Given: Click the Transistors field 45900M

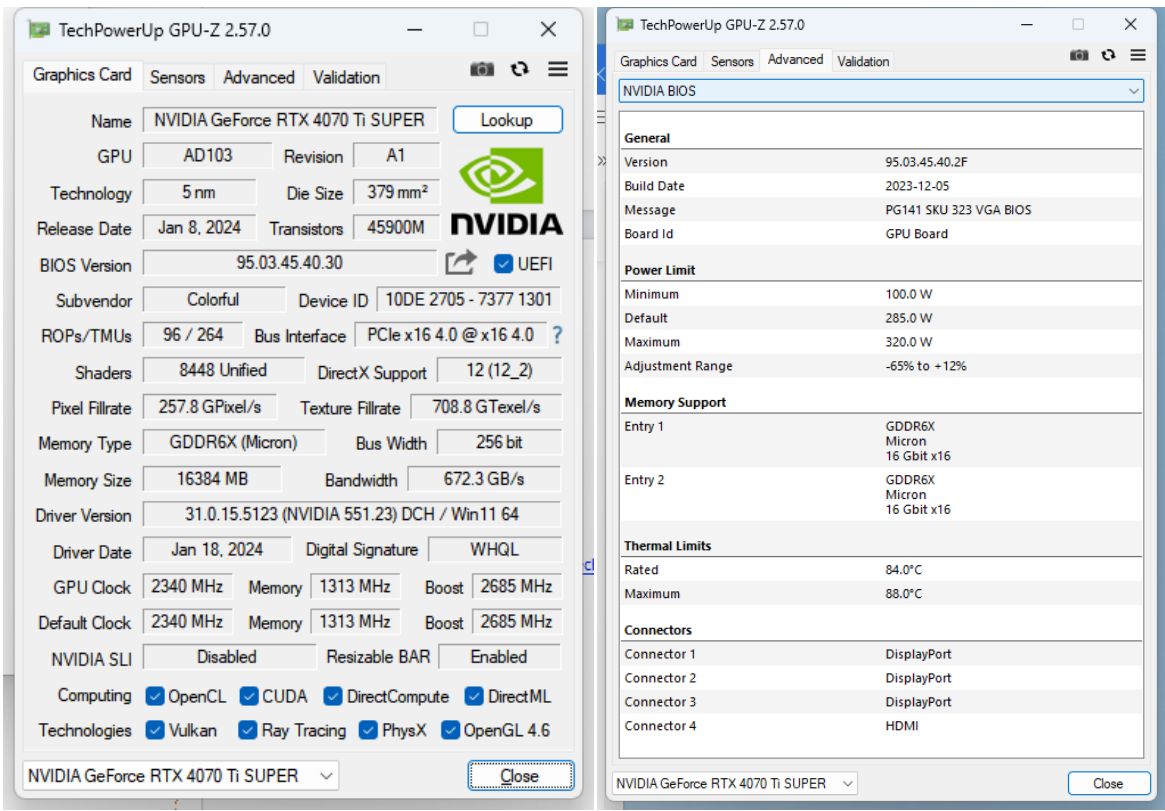Looking at the screenshot, I should point(396,227).
